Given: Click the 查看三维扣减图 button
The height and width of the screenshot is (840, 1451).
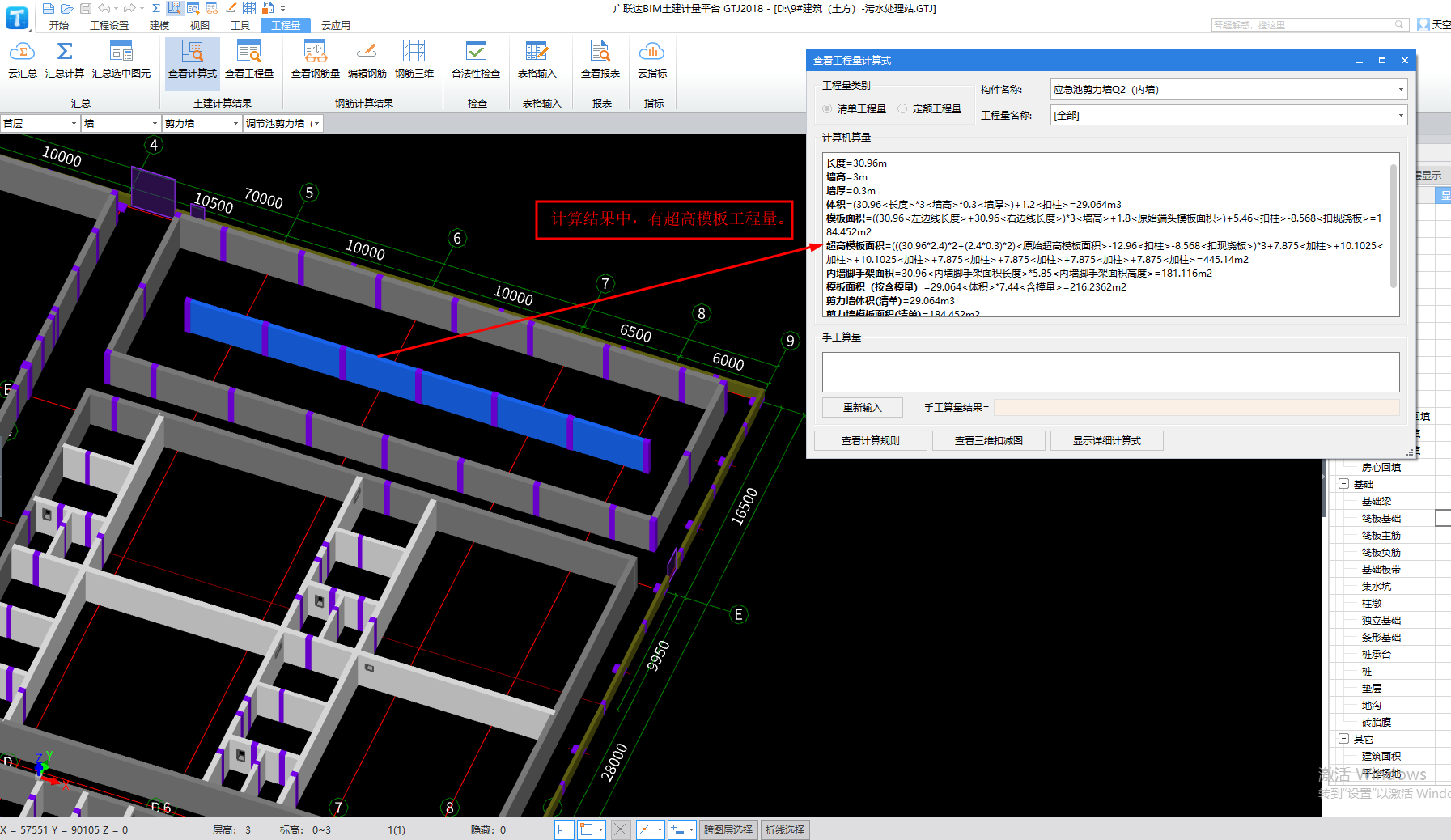Looking at the screenshot, I should (989, 440).
